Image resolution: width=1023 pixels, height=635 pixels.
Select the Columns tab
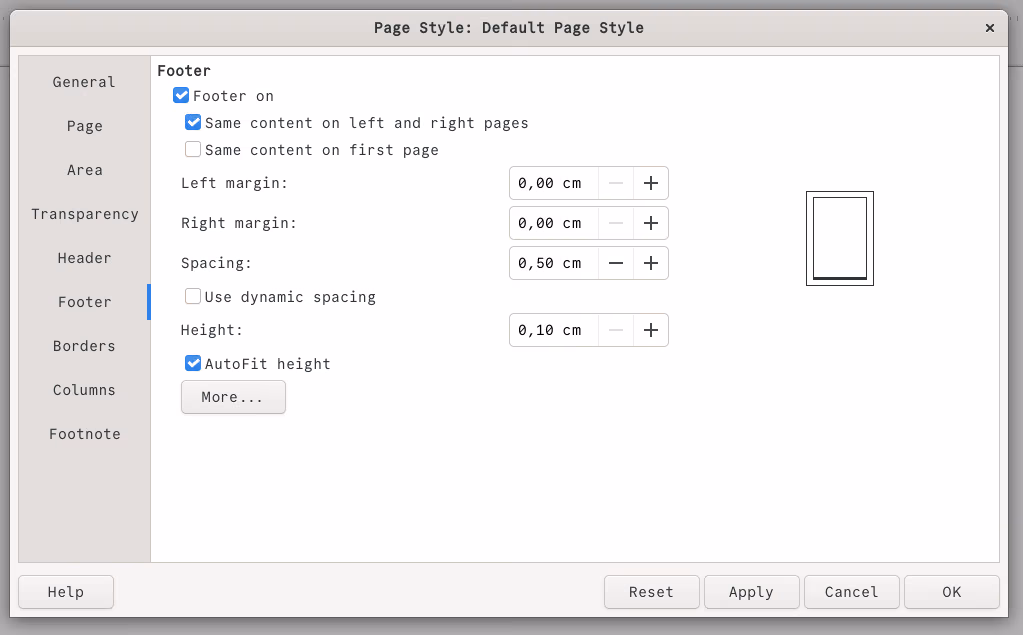[84, 390]
